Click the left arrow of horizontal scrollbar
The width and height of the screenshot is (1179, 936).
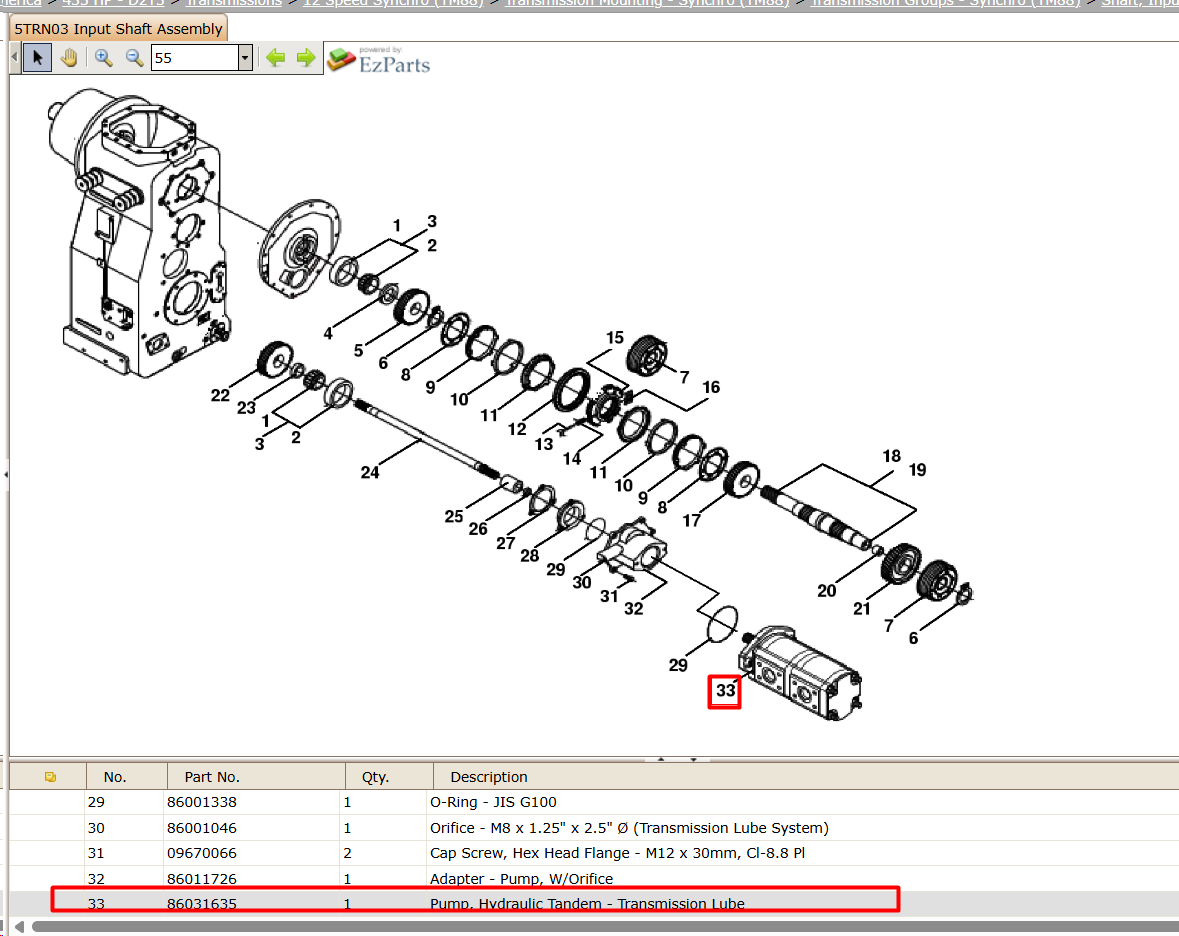(x=20, y=927)
